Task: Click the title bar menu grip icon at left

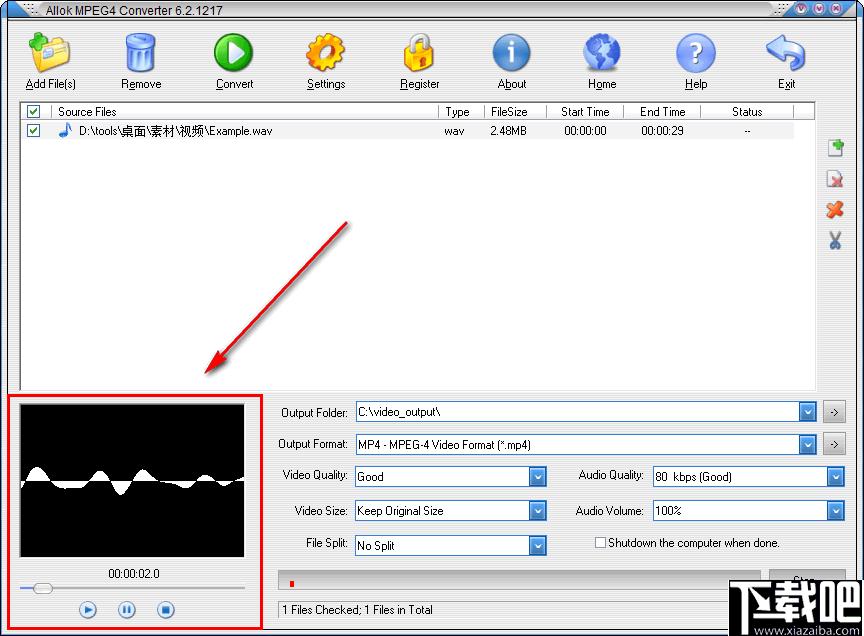Action: tap(30, 8)
